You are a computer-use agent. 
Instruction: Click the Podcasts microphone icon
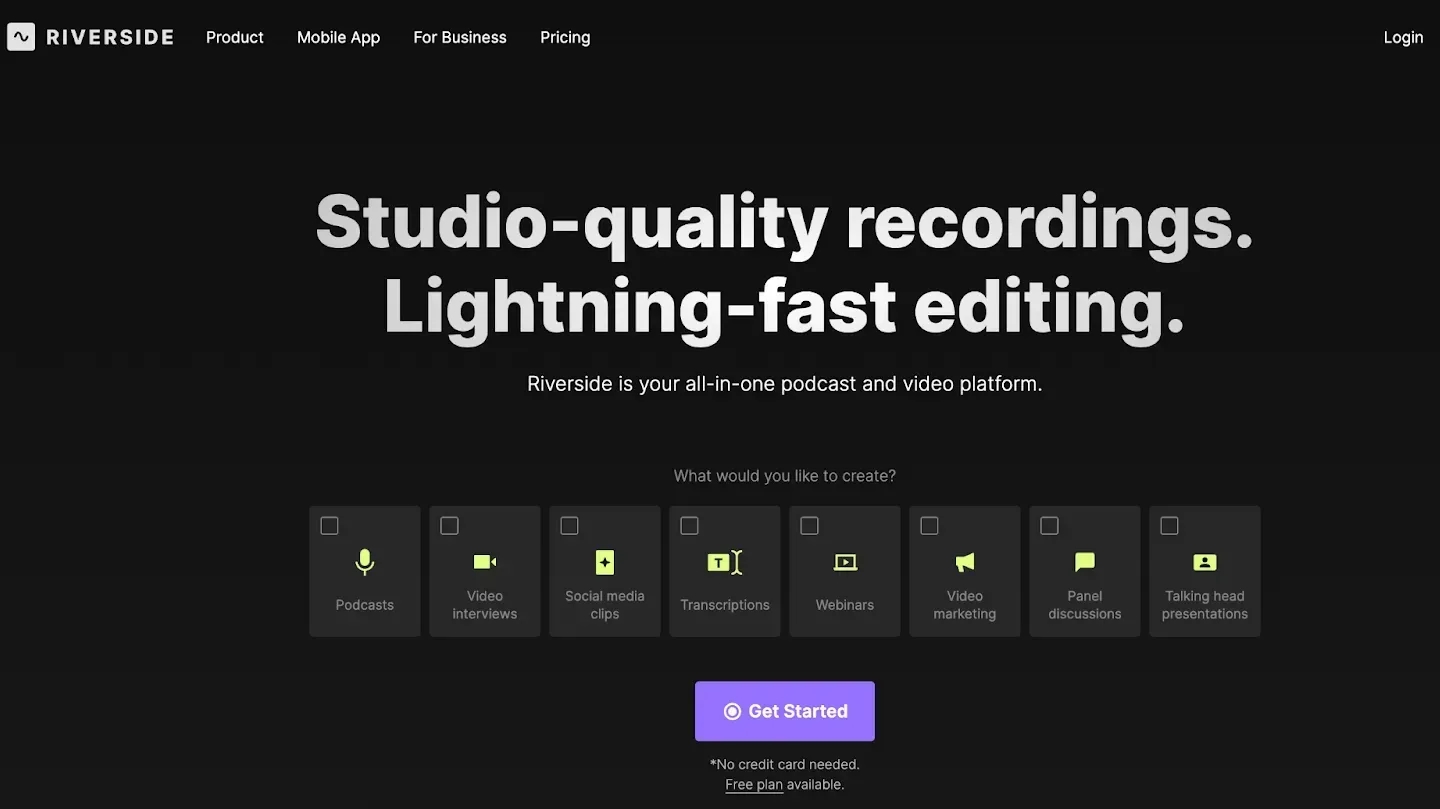365,562
